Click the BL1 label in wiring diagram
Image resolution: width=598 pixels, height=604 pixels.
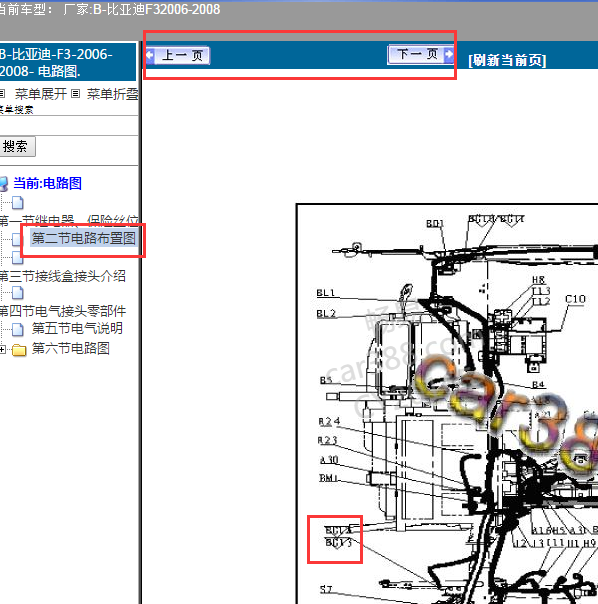coord(326,293)
